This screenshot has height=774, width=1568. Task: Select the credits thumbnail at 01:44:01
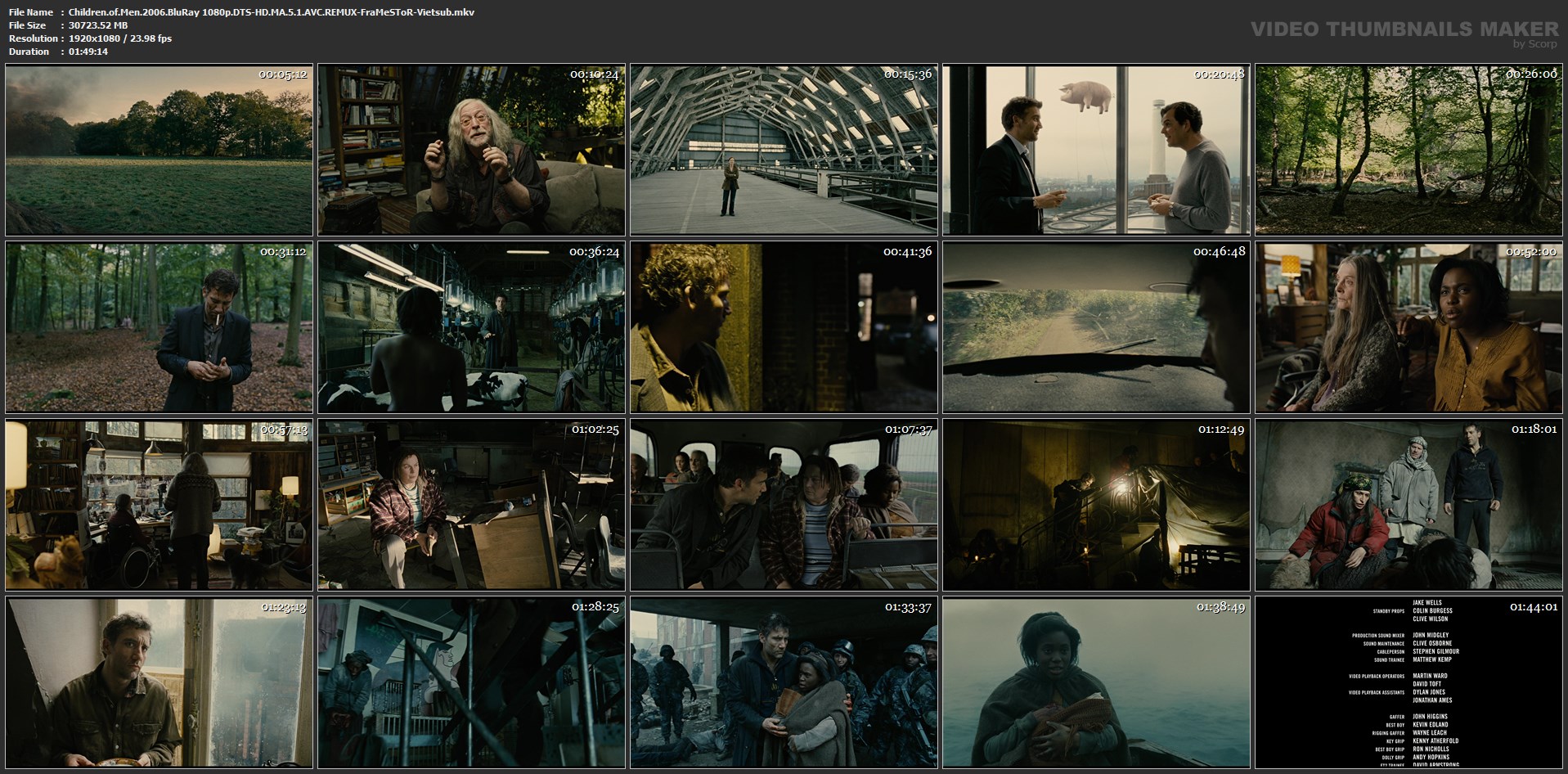(1409, 682)
